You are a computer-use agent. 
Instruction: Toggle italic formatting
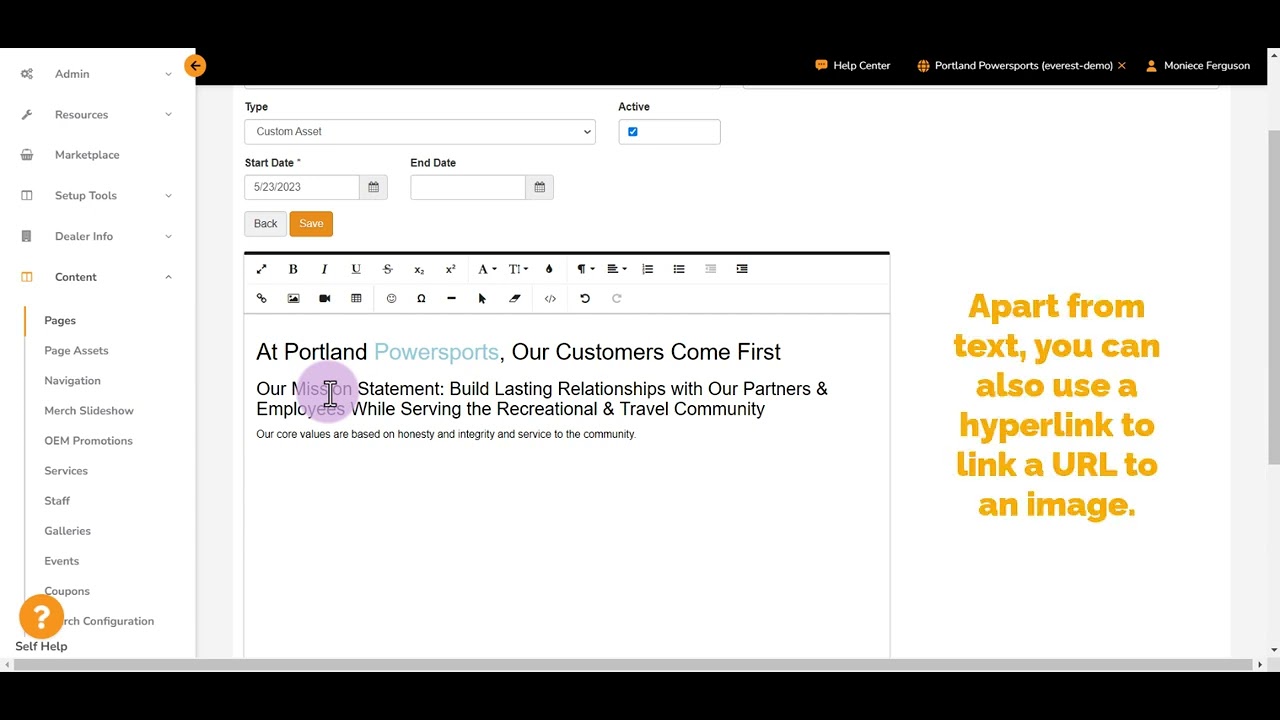click(x=324, y=269)
